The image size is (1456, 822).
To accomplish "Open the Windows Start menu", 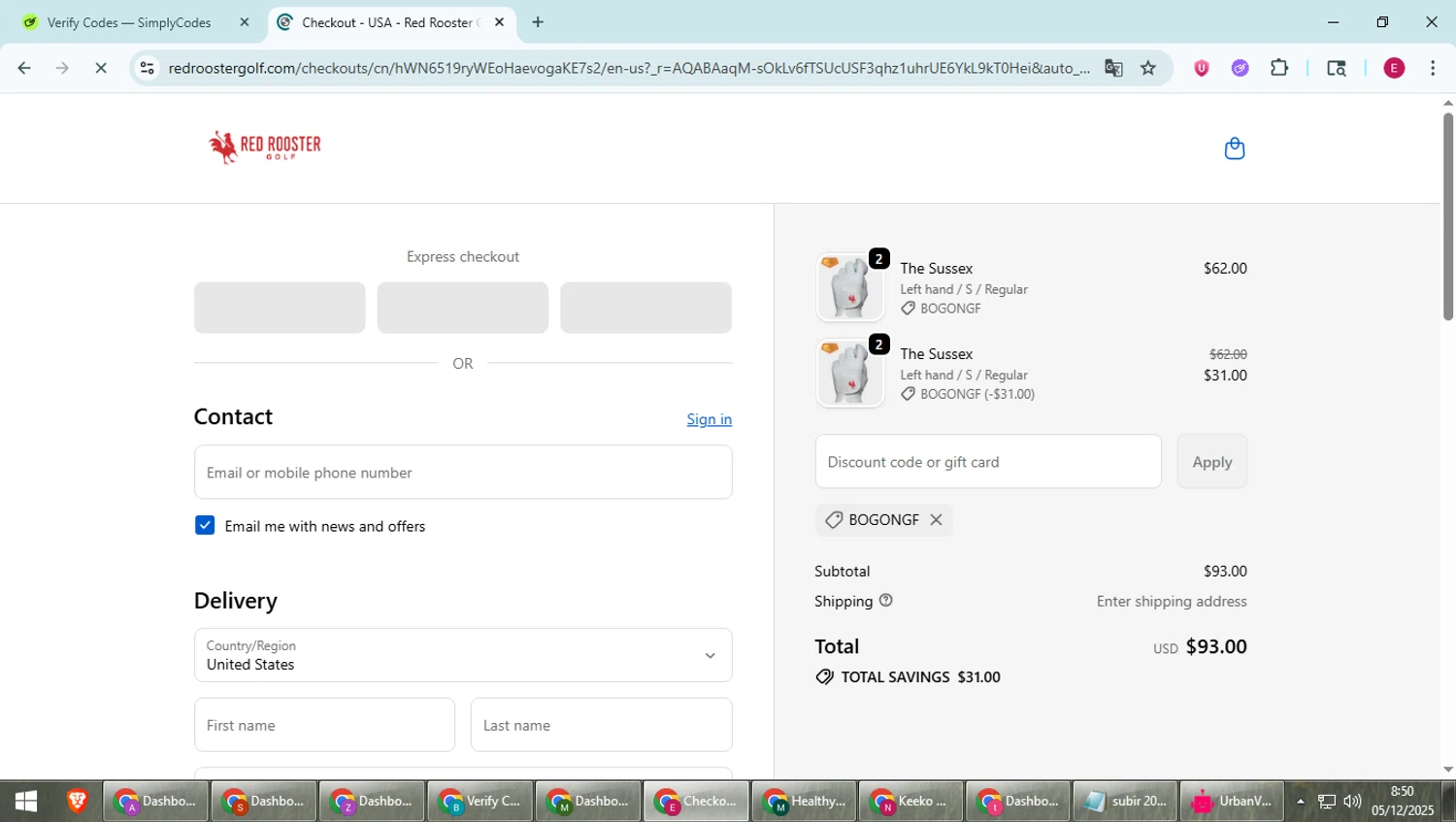I will point(26,802).
